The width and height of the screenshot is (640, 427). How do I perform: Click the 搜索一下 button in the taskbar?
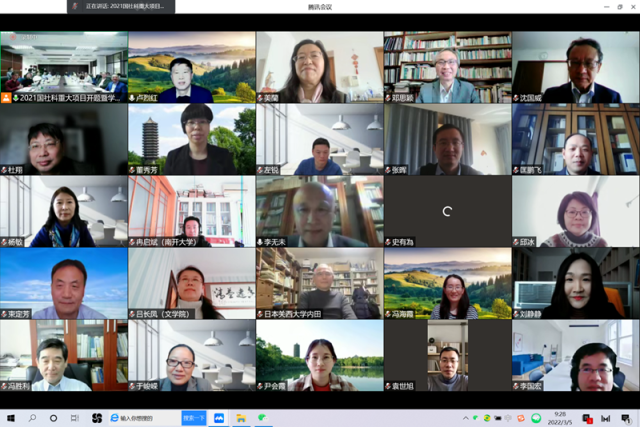click(x=194, y=418)
